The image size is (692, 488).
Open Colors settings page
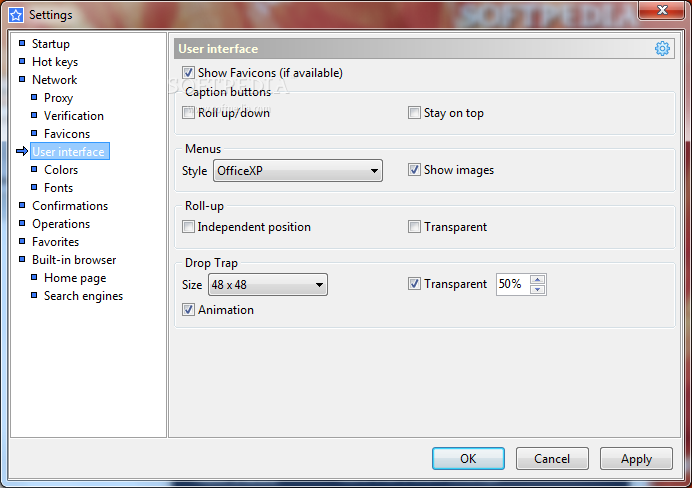tap(61, 170)
